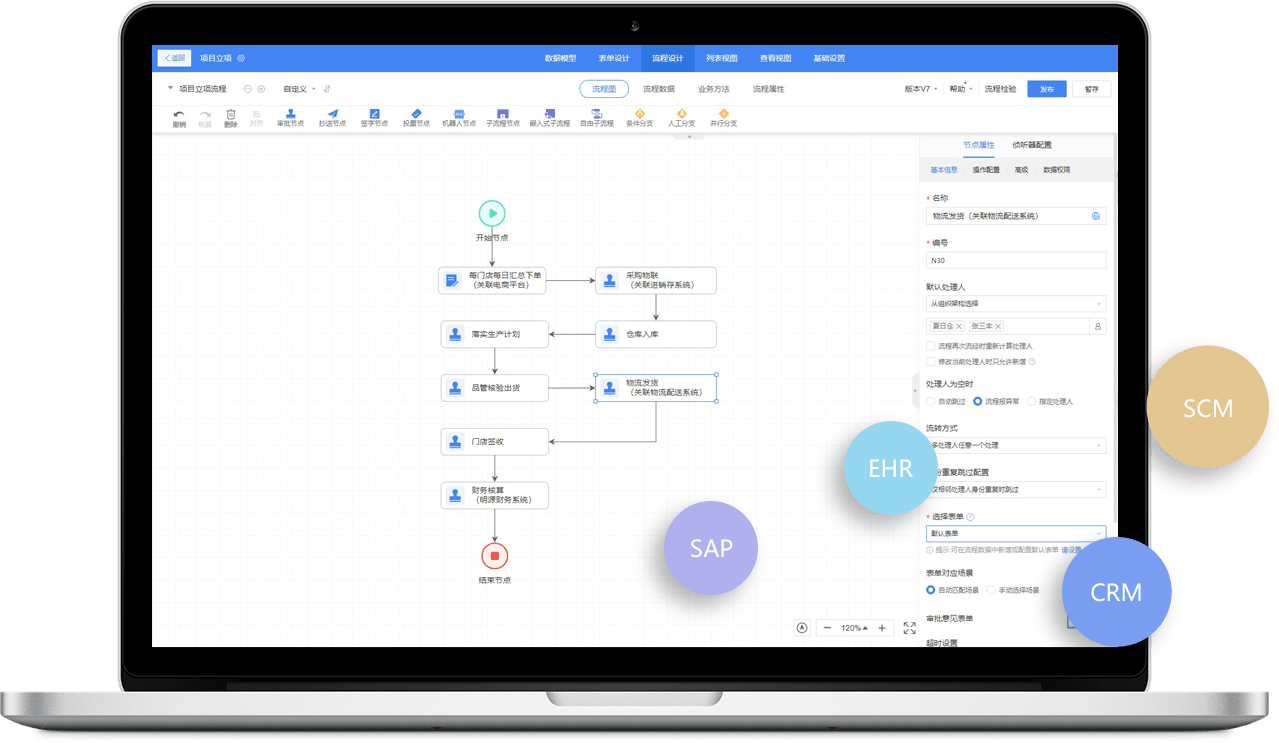Click the 编号 input field containing N30
Screen dimensions: 1279x743
coord(1015,260)
